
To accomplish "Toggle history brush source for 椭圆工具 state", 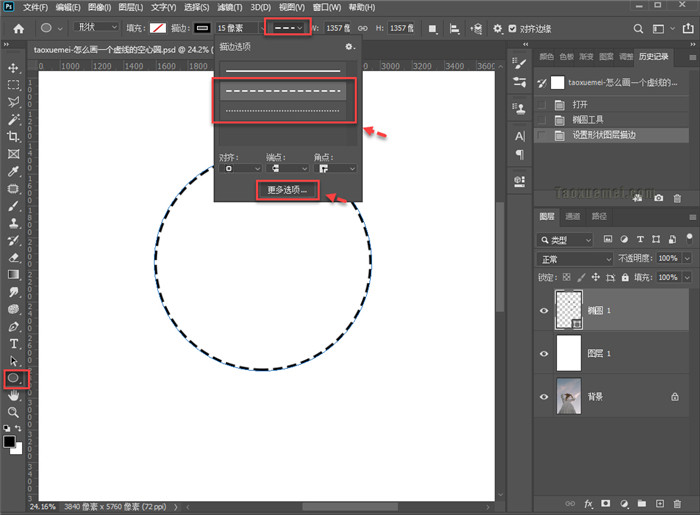I will pyautogui.click(x=542, y=120).
